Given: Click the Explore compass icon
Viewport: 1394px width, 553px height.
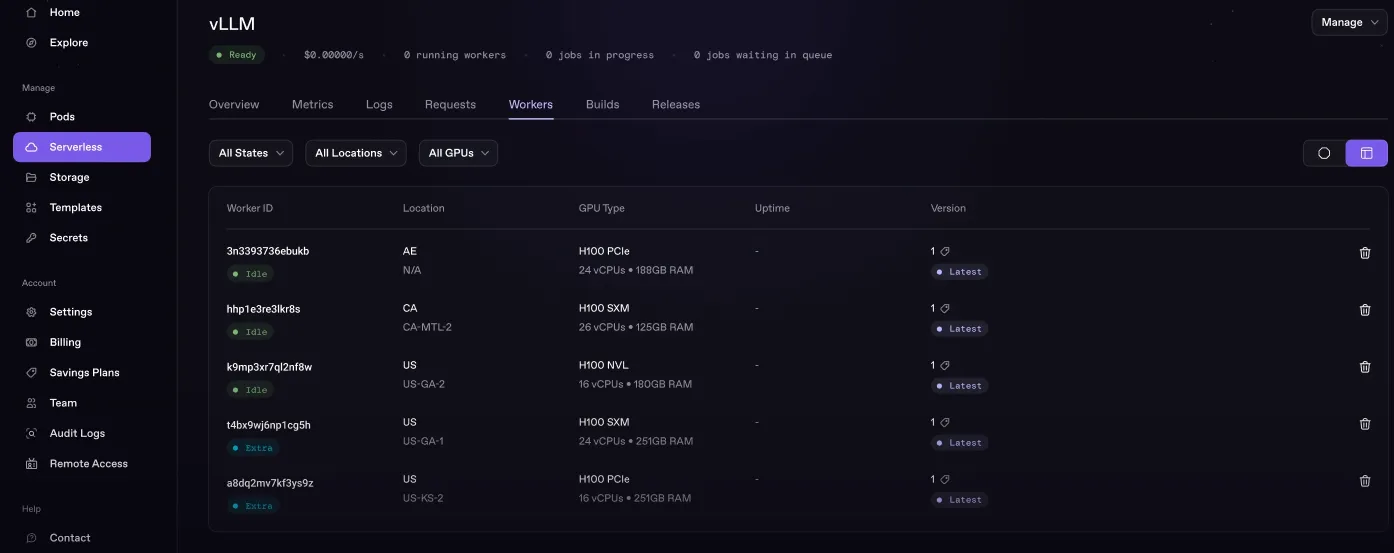Looking at the screenshot, I should click(x=31, y=43).
